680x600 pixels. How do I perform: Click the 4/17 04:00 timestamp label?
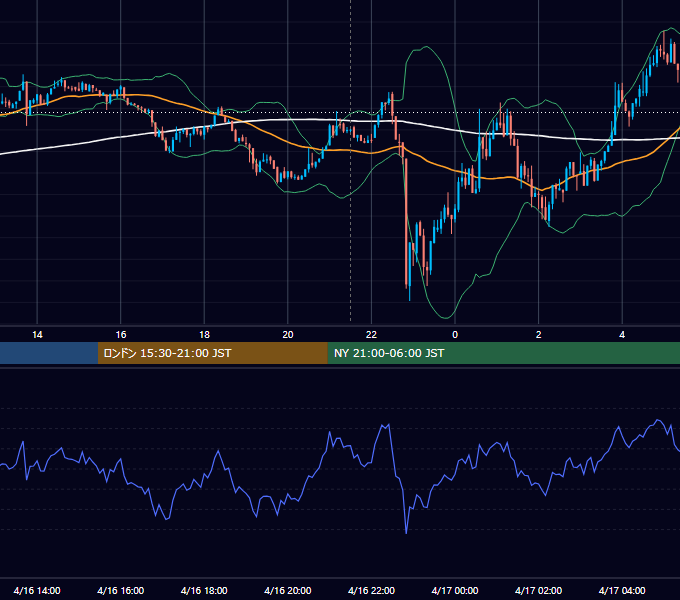pyautogui.click(x=622, y=590)
